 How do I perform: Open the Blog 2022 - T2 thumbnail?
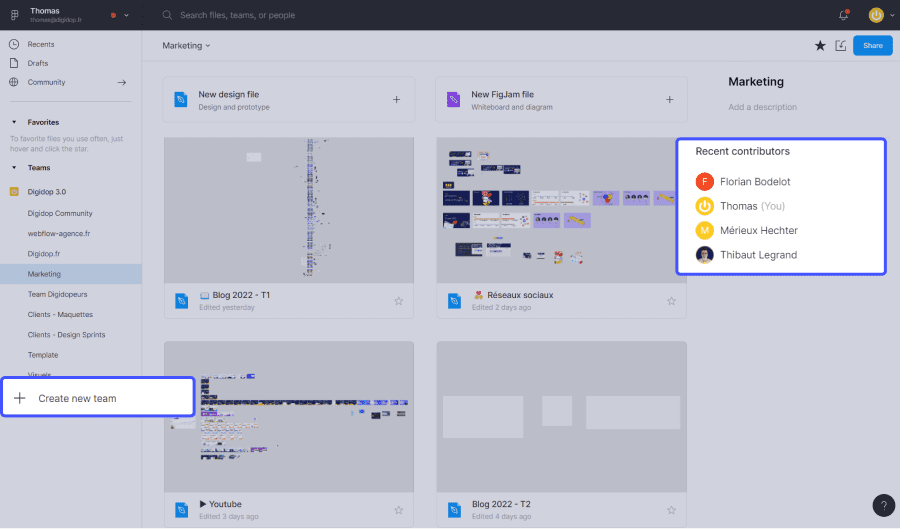point(561,417)
